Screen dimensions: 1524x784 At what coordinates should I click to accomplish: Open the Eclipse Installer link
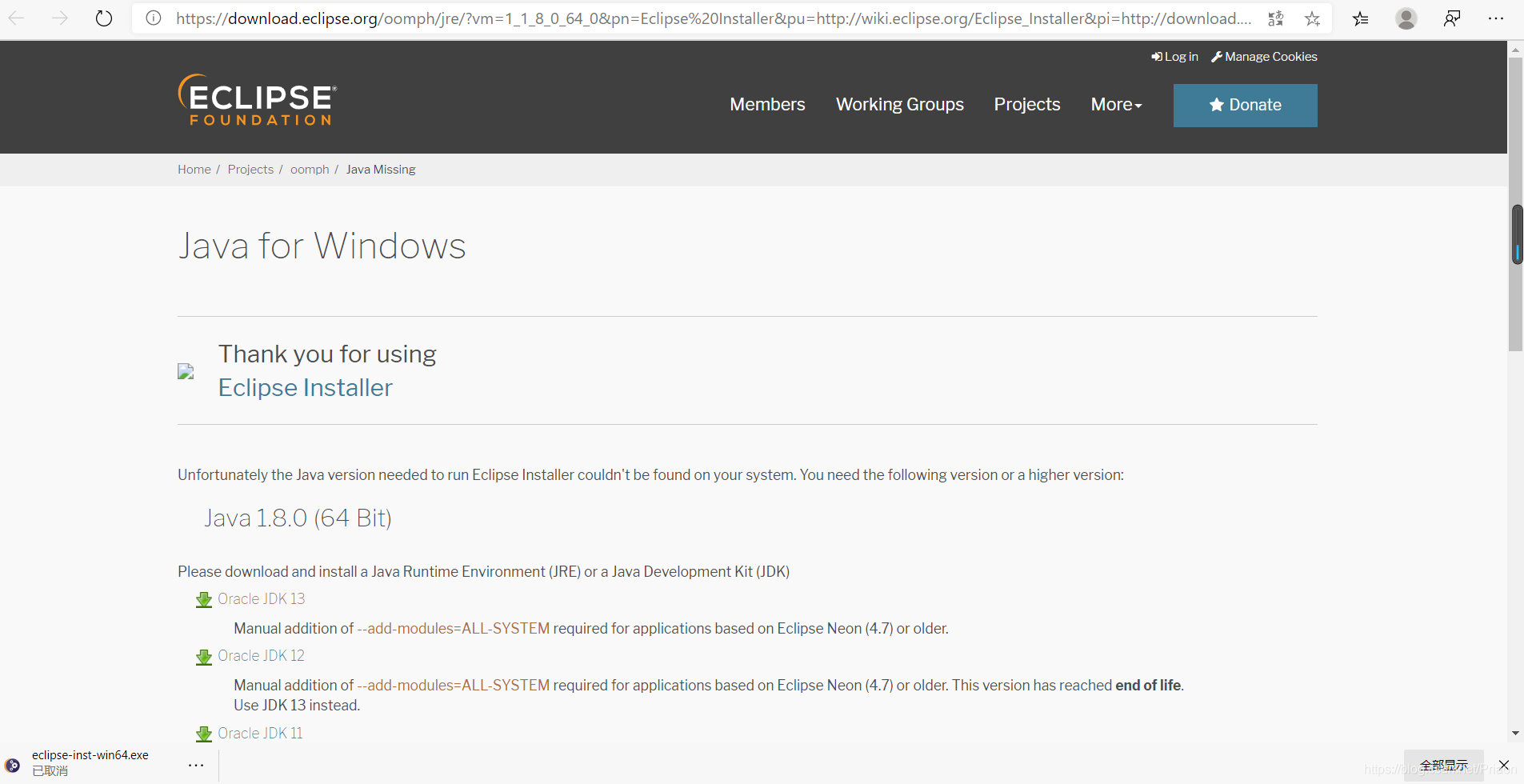pos(306,388)
